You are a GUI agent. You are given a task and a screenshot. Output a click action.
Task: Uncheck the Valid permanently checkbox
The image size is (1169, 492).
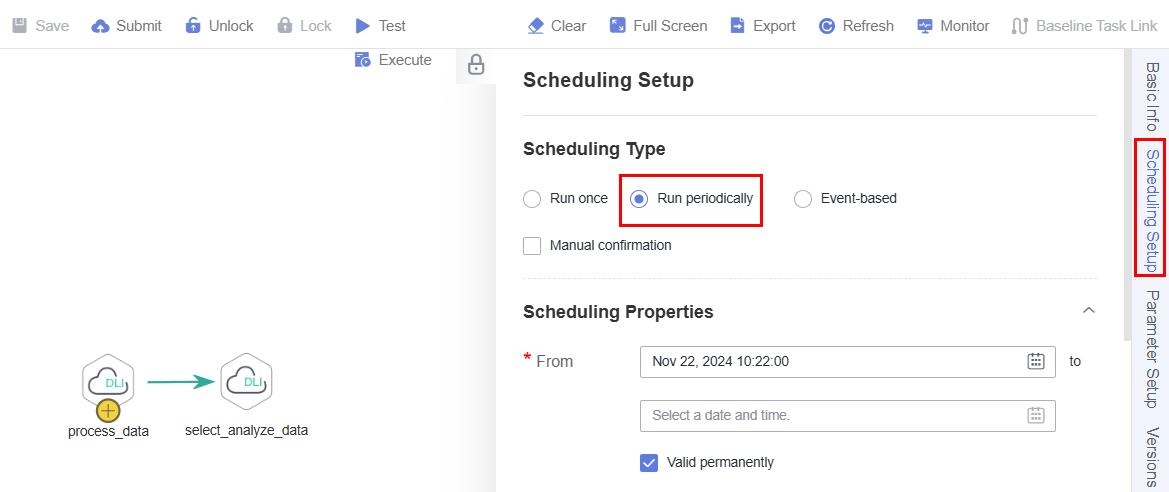point(649,462)
